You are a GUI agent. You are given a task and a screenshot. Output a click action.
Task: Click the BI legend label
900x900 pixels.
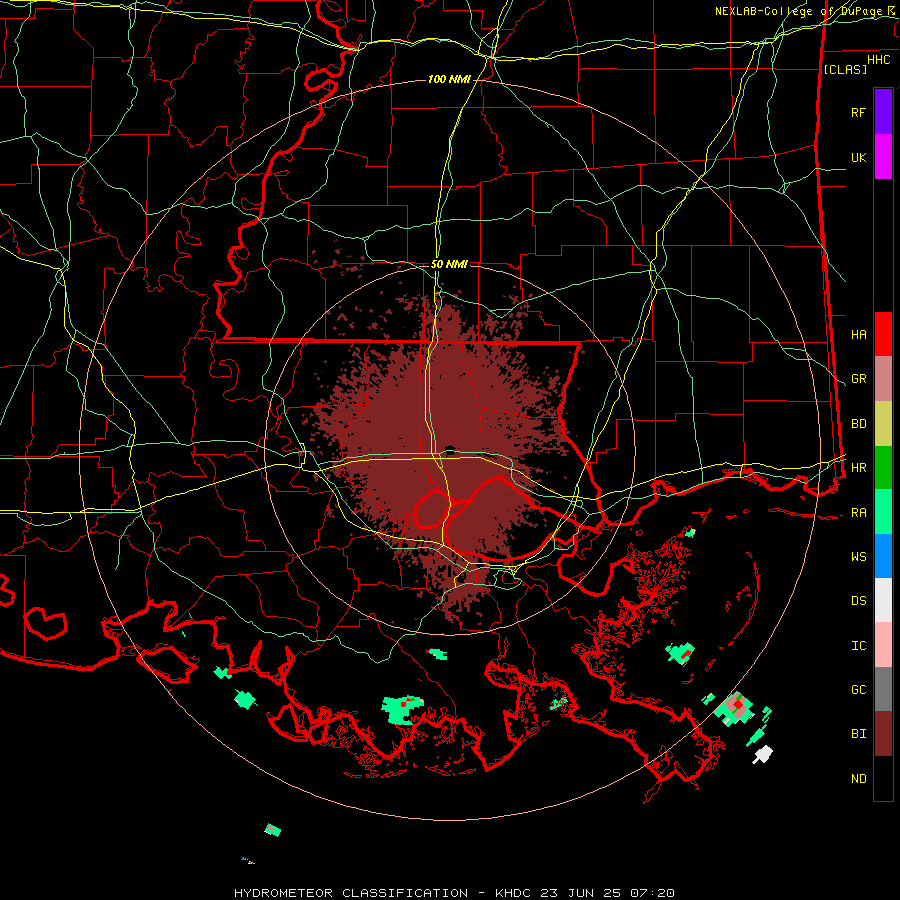[858, 734]
